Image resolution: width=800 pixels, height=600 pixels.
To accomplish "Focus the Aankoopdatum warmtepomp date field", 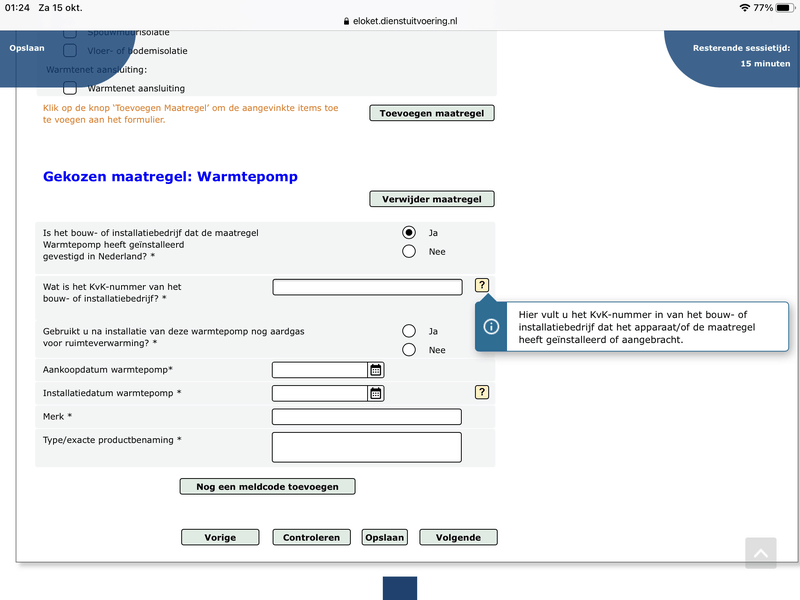I will (320, 370).
